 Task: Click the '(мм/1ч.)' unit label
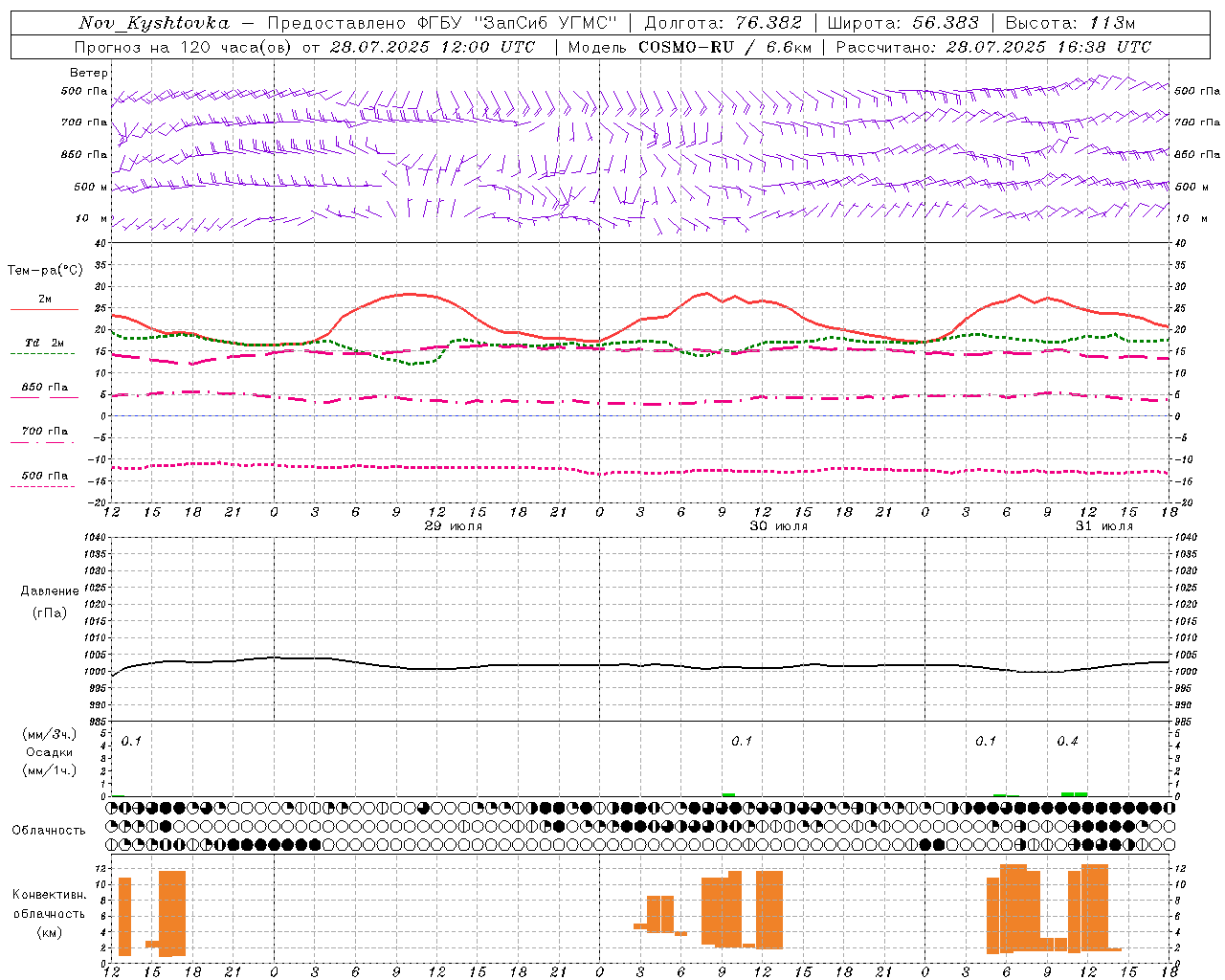[x=50, y=769]
